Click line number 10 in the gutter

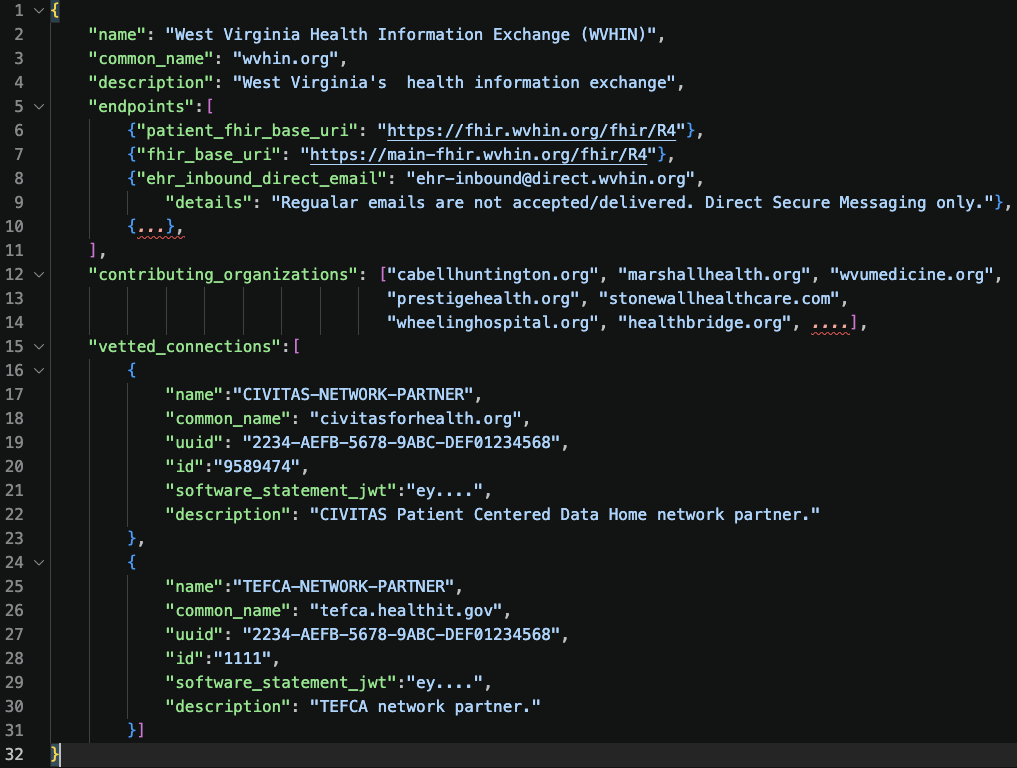coord(14,226)
